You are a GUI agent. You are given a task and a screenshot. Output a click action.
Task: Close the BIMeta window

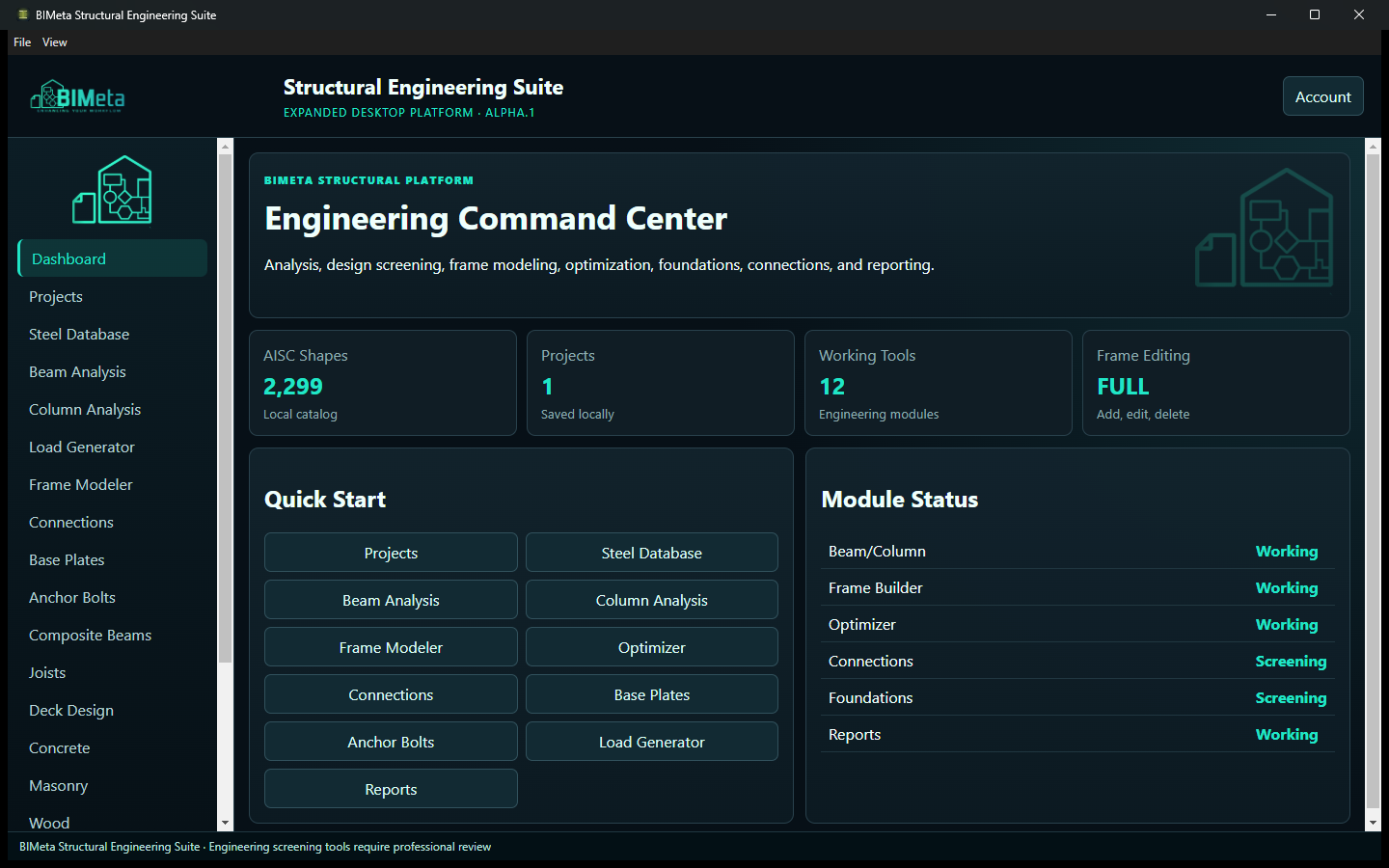click(1359, 14)
